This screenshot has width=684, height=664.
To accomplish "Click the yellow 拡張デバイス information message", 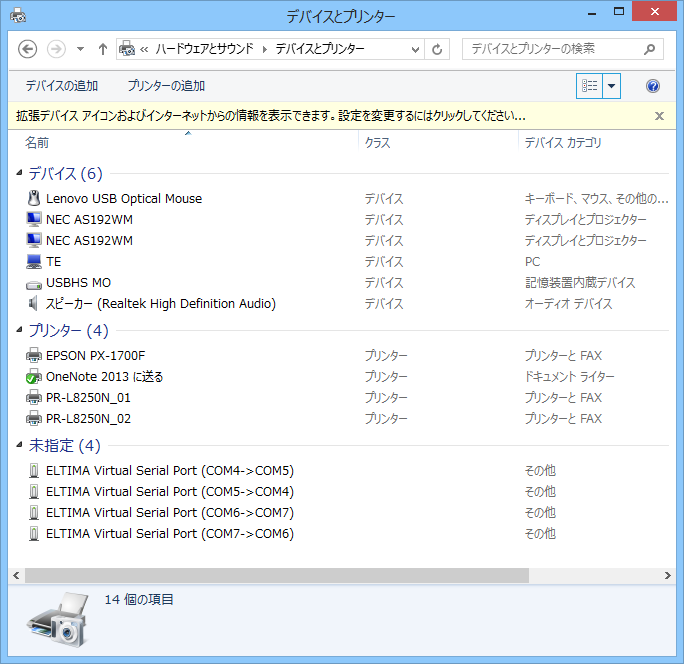I will tap(270, 116).
